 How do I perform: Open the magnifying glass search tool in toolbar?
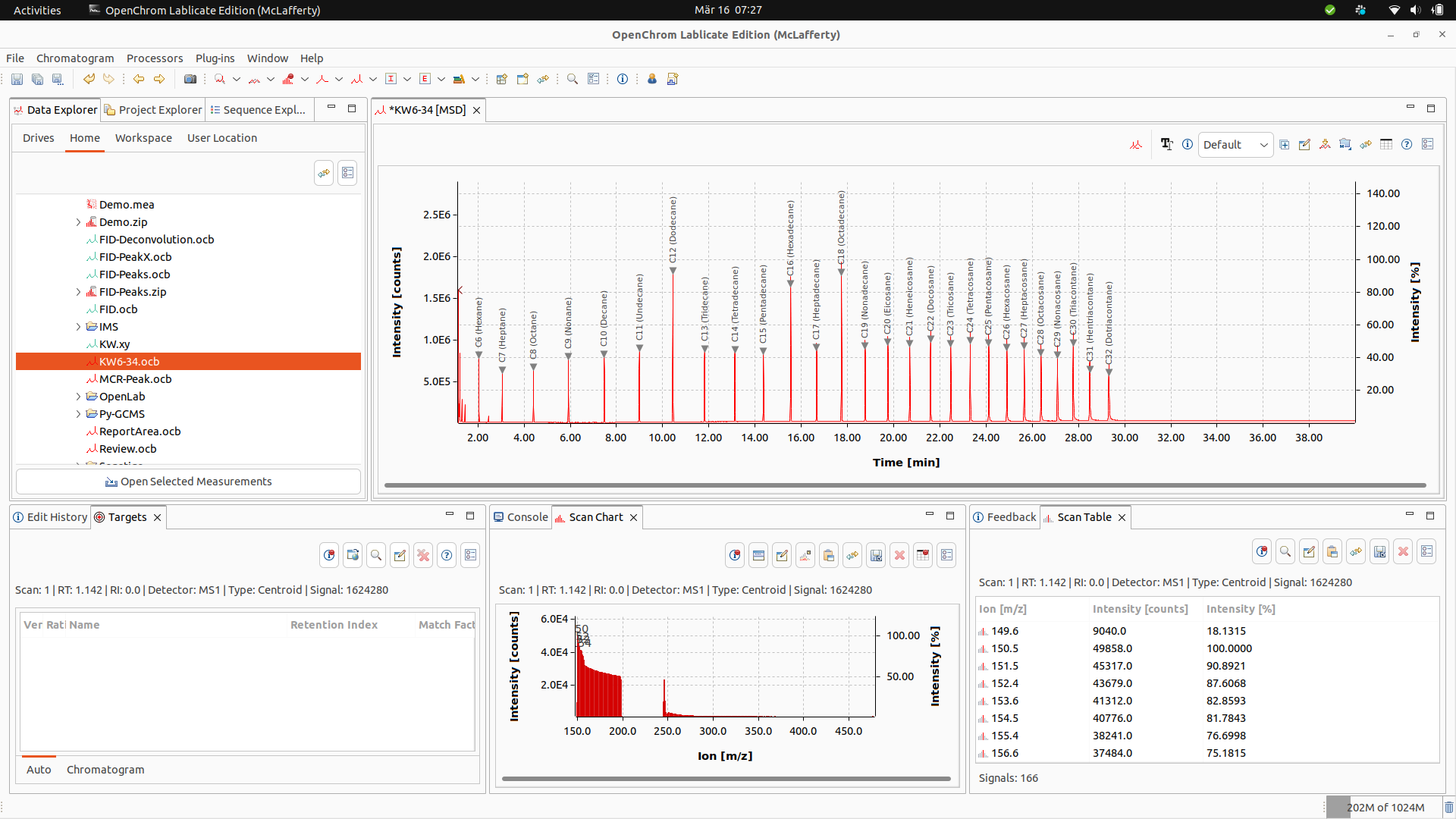tap(572, 78)
